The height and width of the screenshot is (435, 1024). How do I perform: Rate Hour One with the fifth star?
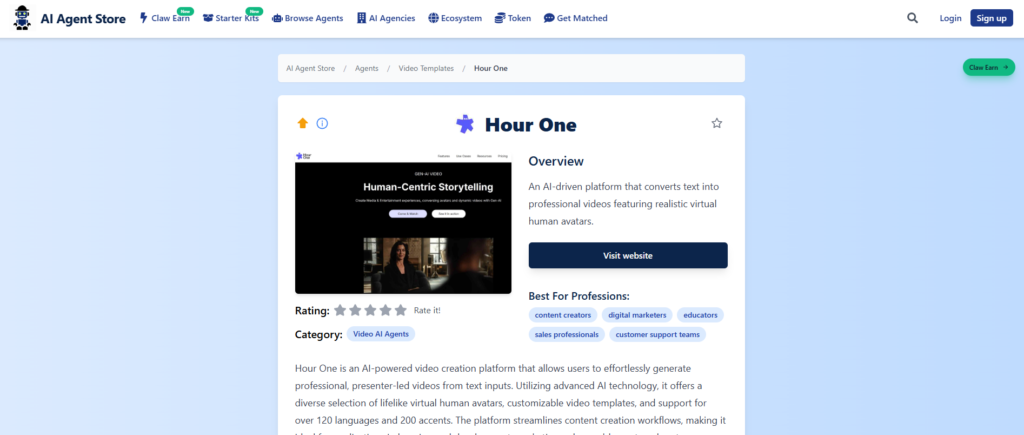click(x=401, y=310)
